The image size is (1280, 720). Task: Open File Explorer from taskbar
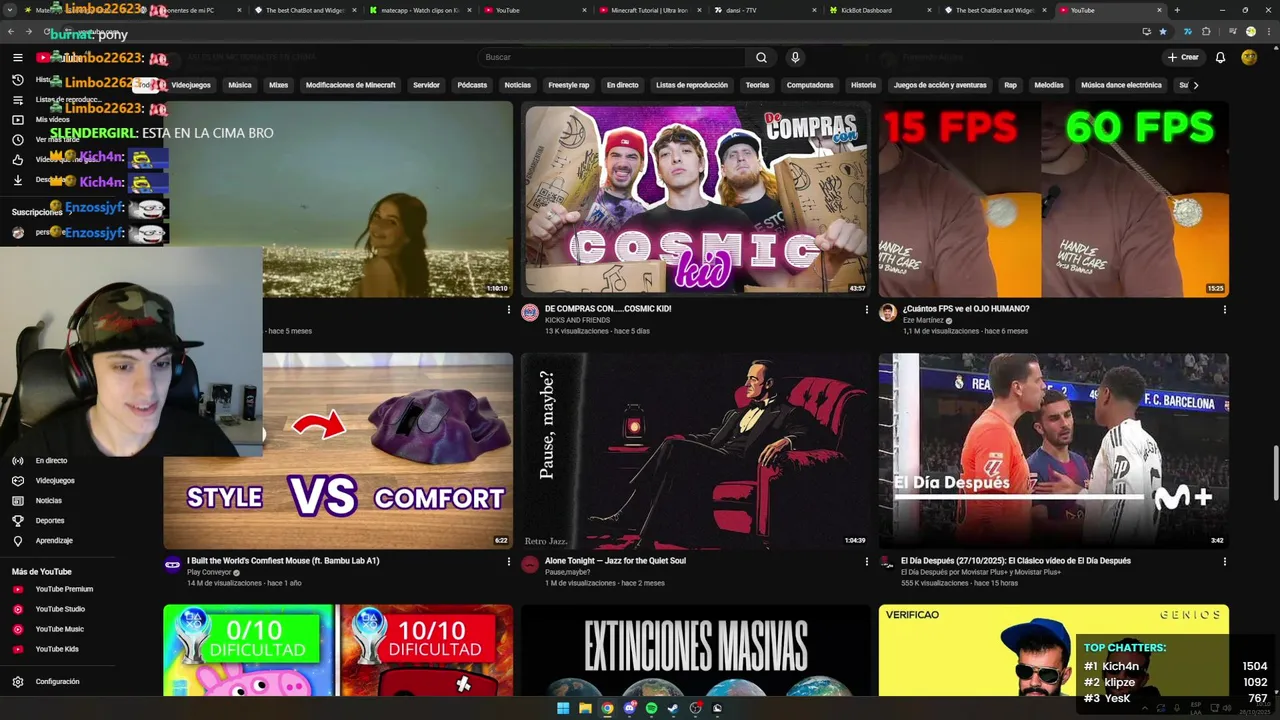pyautogui.click(x=585, y=708)
